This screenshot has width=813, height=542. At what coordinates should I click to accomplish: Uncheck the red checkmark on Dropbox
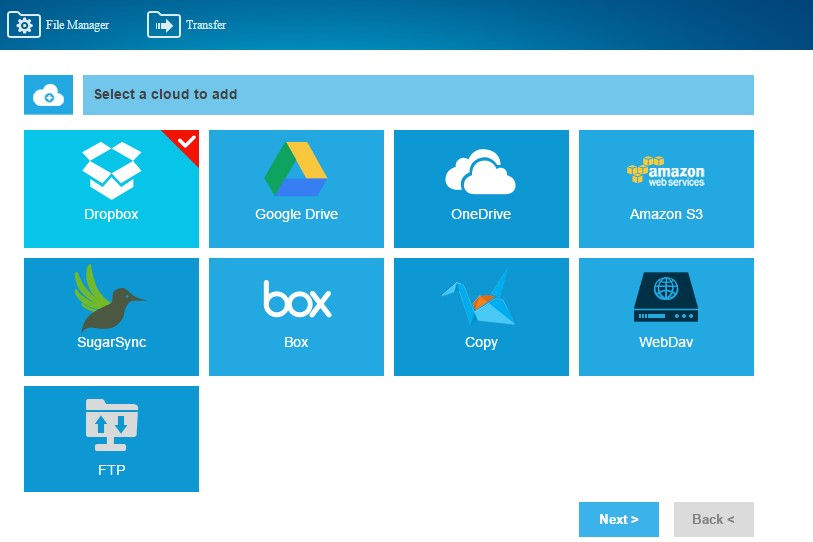click(x=185, y=142)
